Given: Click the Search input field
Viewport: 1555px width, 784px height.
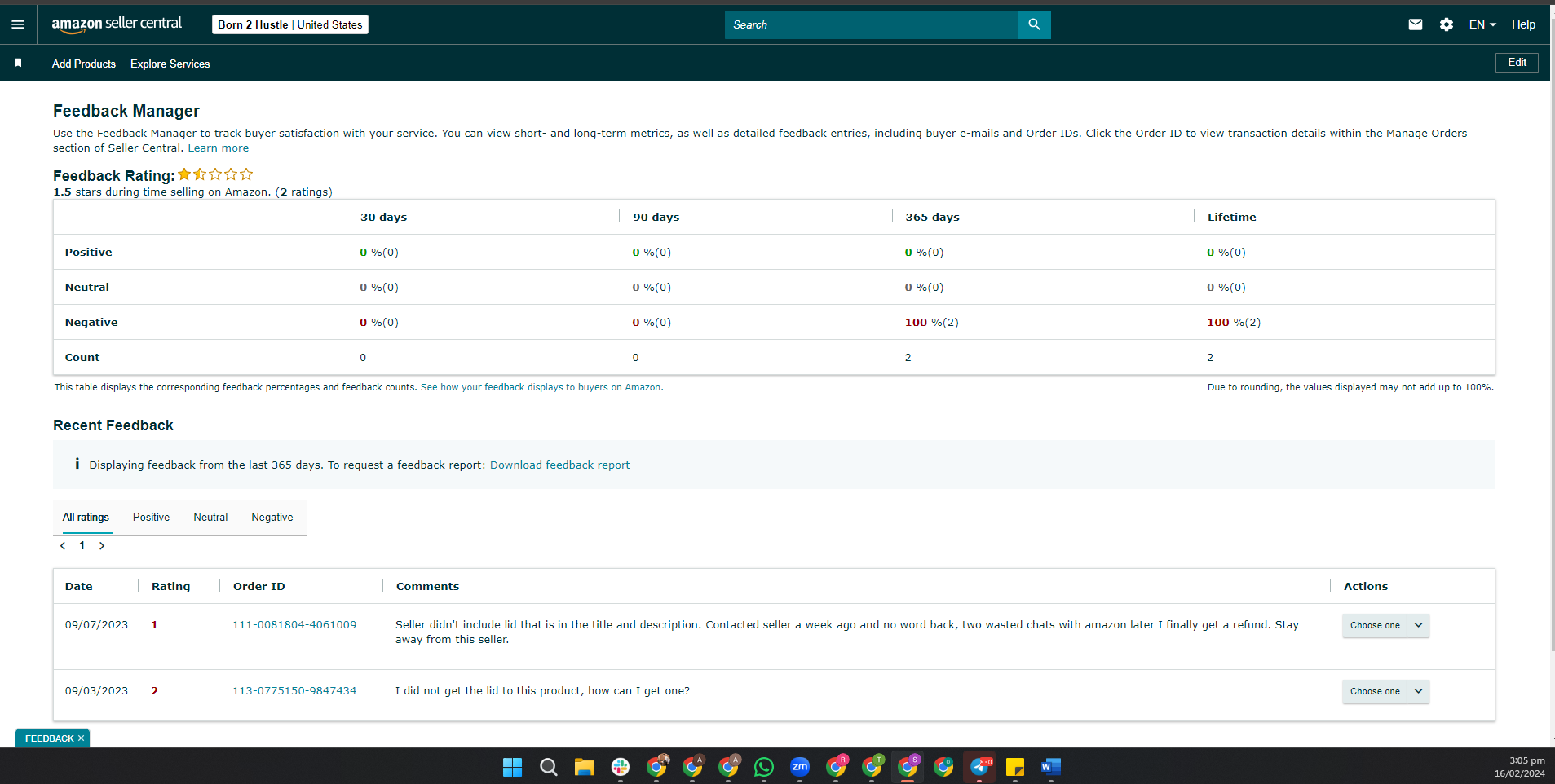Looking at the screenshot, I should coord(871,24).
